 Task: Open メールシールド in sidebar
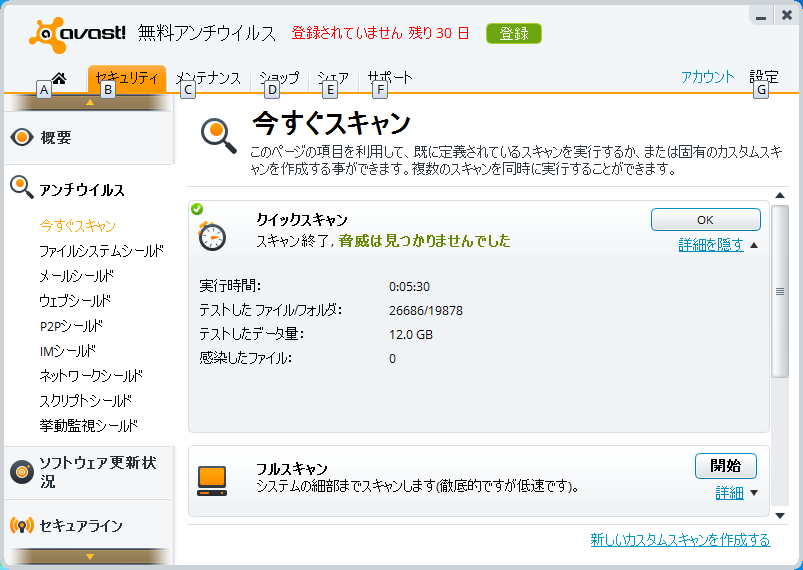tap(77, 276)
